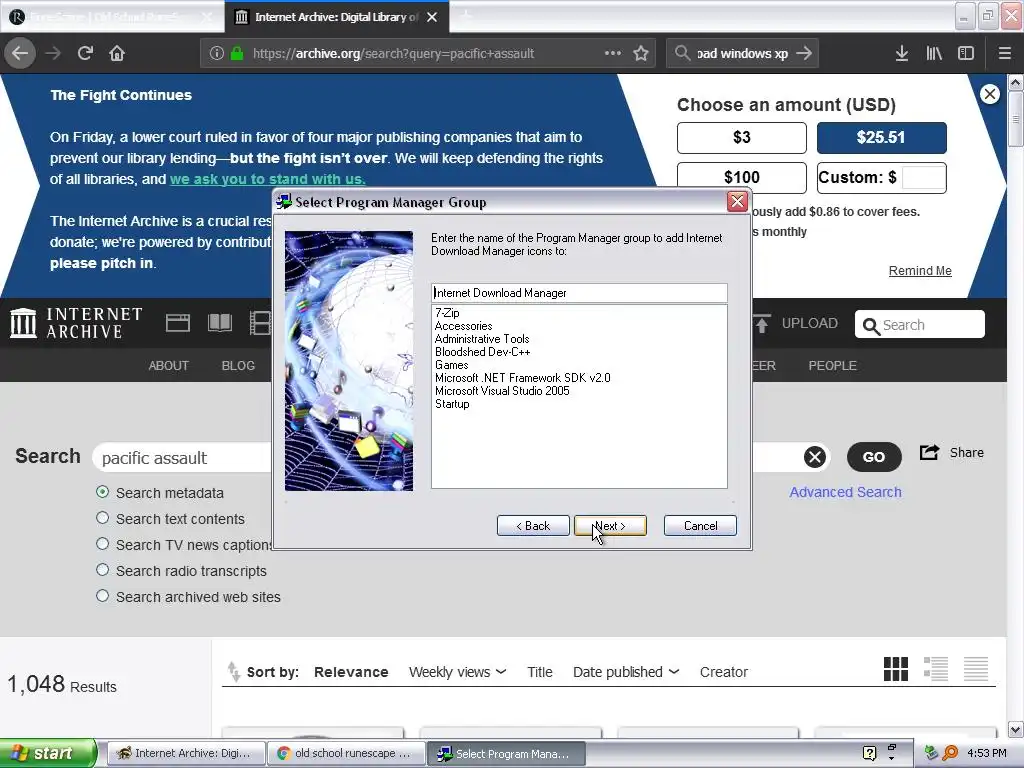Click the page scrollbar down arrow
Viewport: 1024px width, 768px height.
pyautogui.click(x=1016, y=729)
